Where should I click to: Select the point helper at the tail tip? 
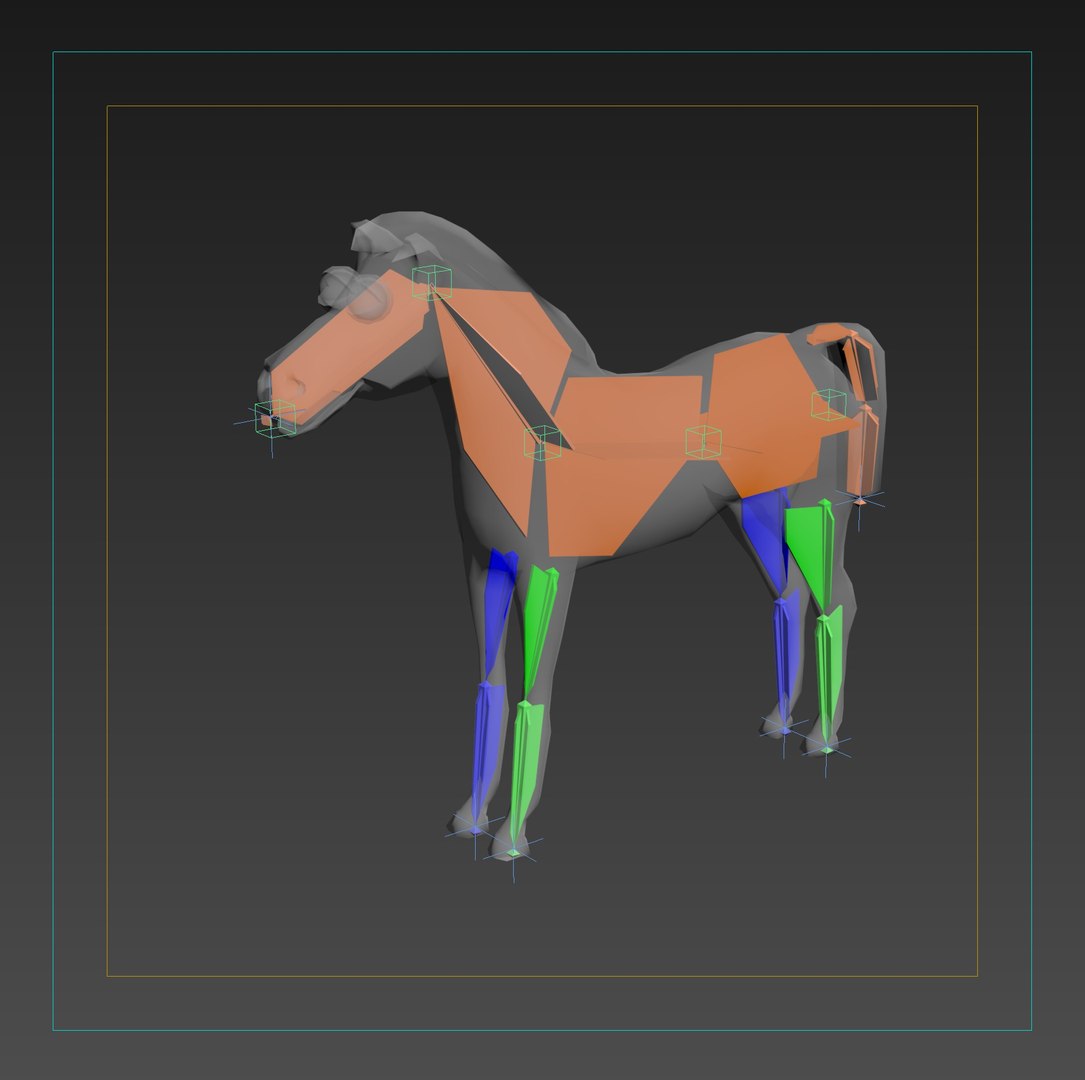(859, 500)
